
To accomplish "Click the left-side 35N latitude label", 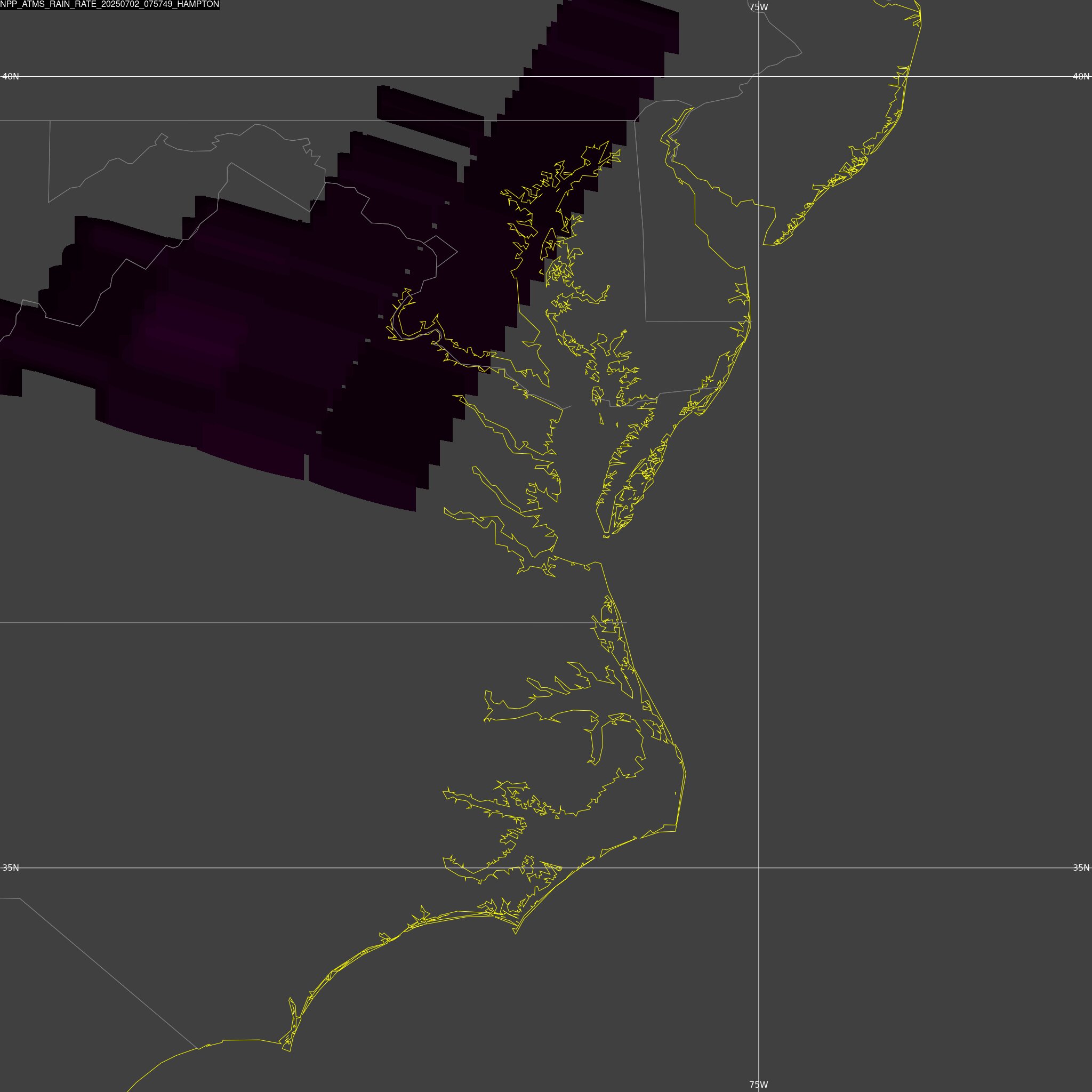I will pos(11,868).
